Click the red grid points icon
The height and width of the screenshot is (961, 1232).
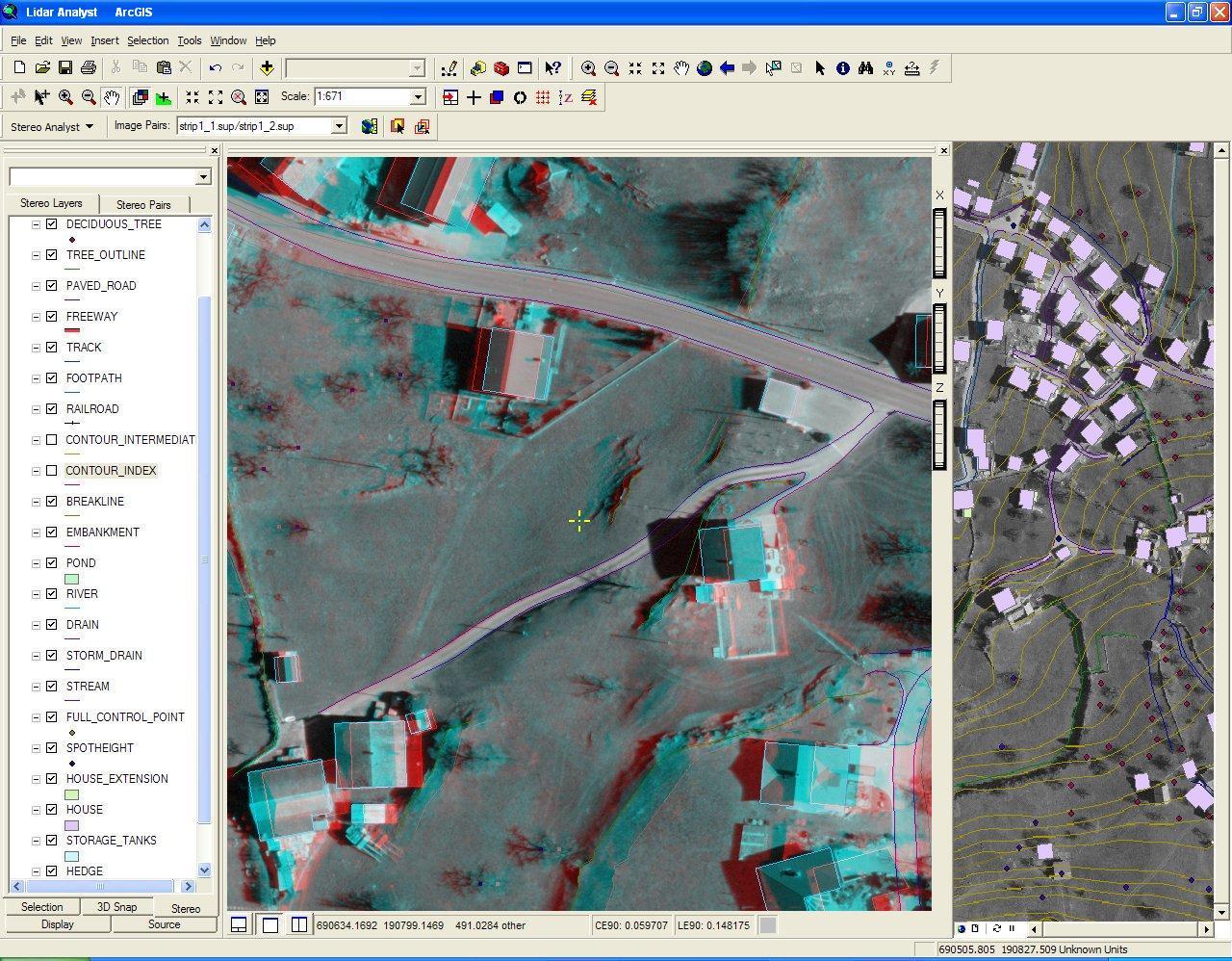click(x=543, y=97)
